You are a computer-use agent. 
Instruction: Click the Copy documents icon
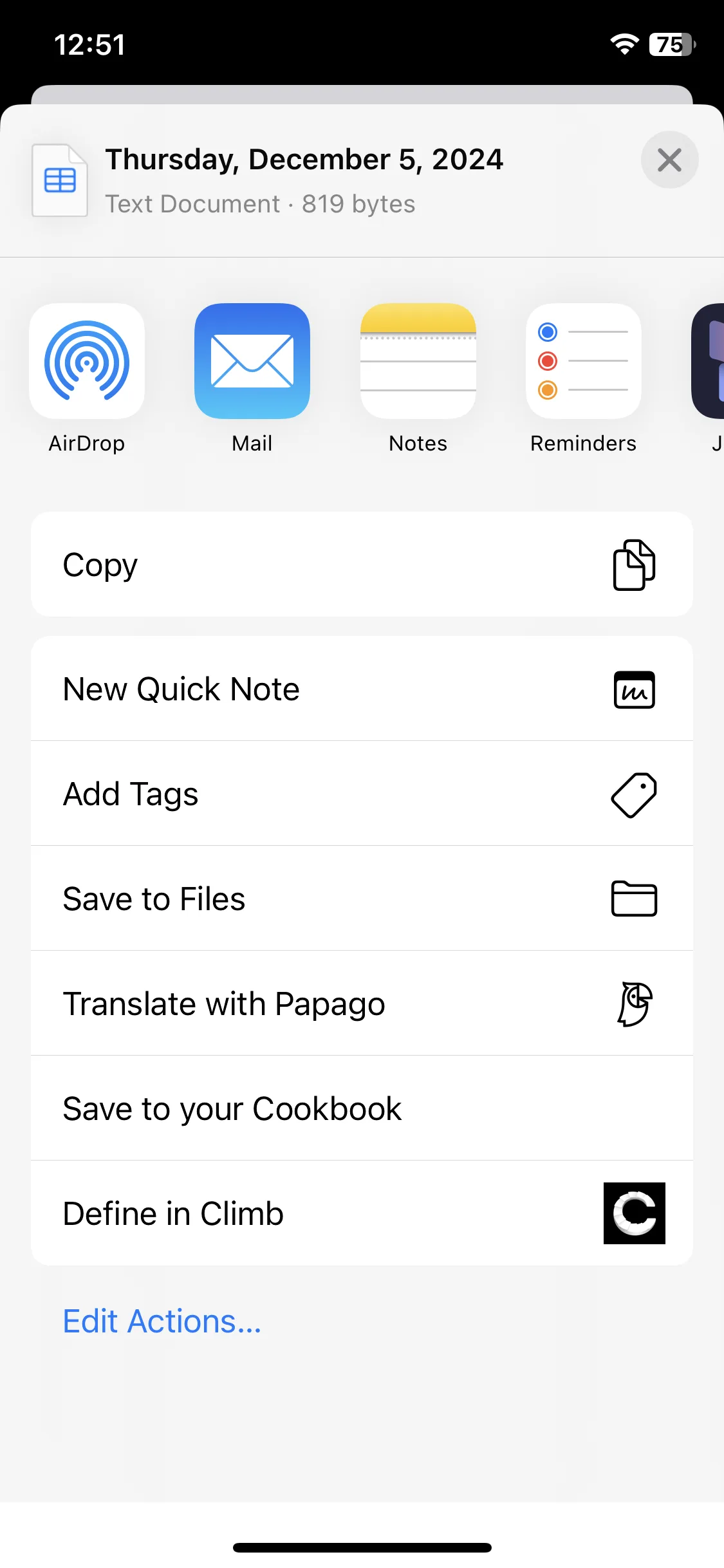[634, 565]
